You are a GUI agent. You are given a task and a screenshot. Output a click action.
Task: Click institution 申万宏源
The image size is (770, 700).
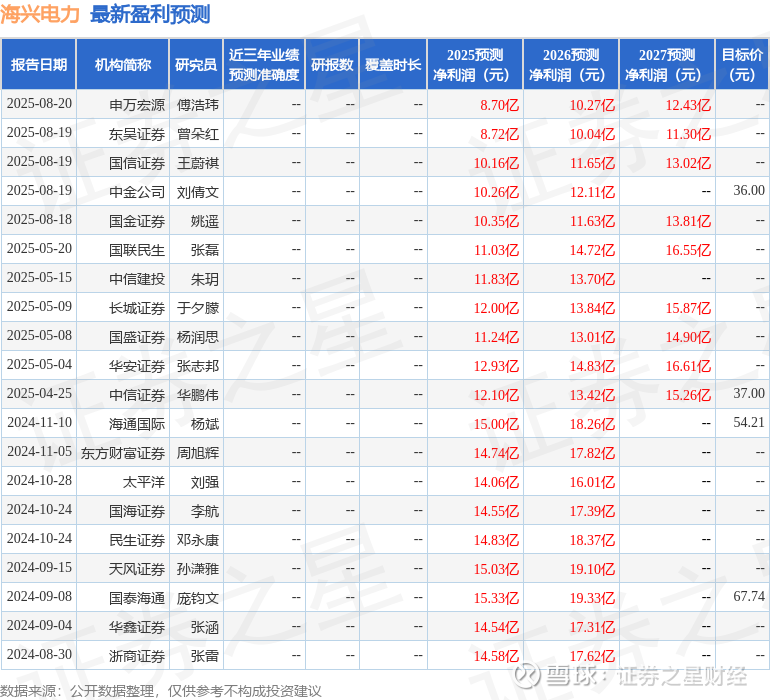coord(137,105)
